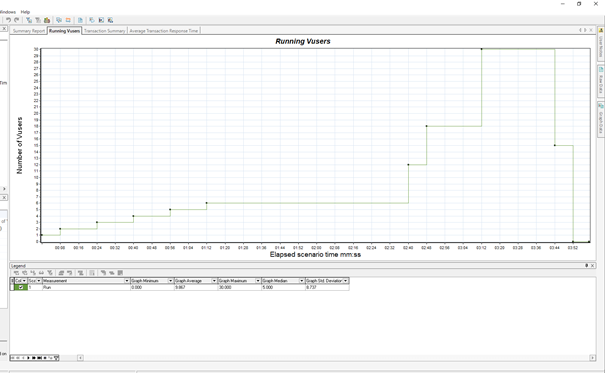Click the Redo arrow icon in the toolbar
Screen dimensions: 605x373
pyautogui.click(x=16, y=20)
